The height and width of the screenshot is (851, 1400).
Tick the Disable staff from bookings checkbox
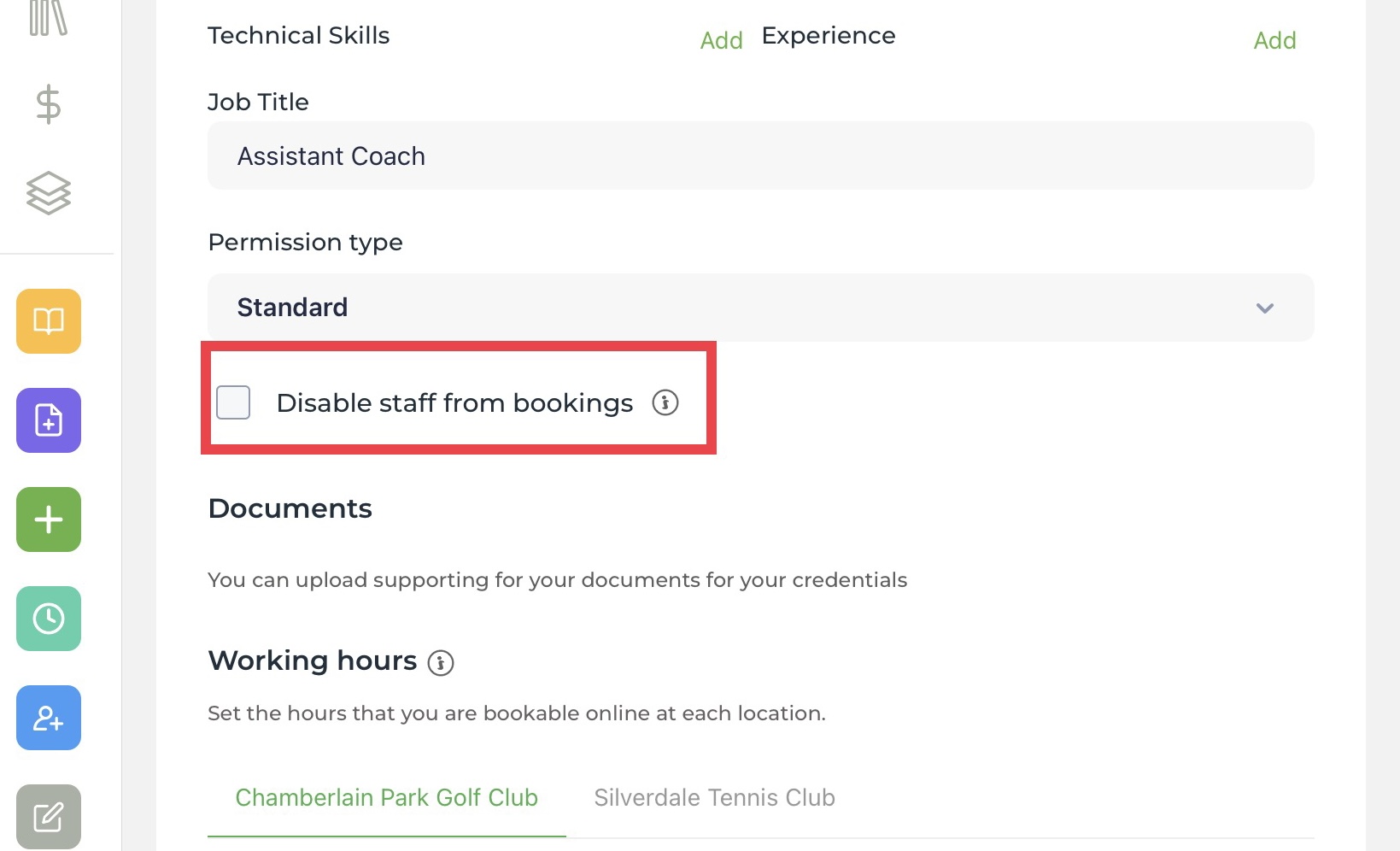(233, 402)
